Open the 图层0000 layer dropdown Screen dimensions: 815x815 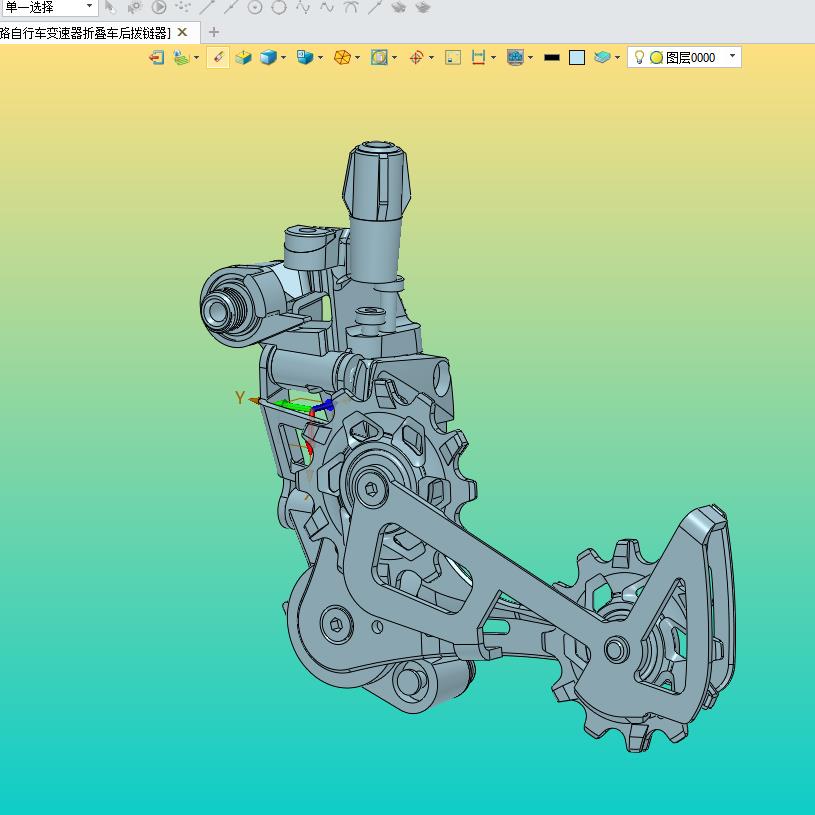point(732,57)
